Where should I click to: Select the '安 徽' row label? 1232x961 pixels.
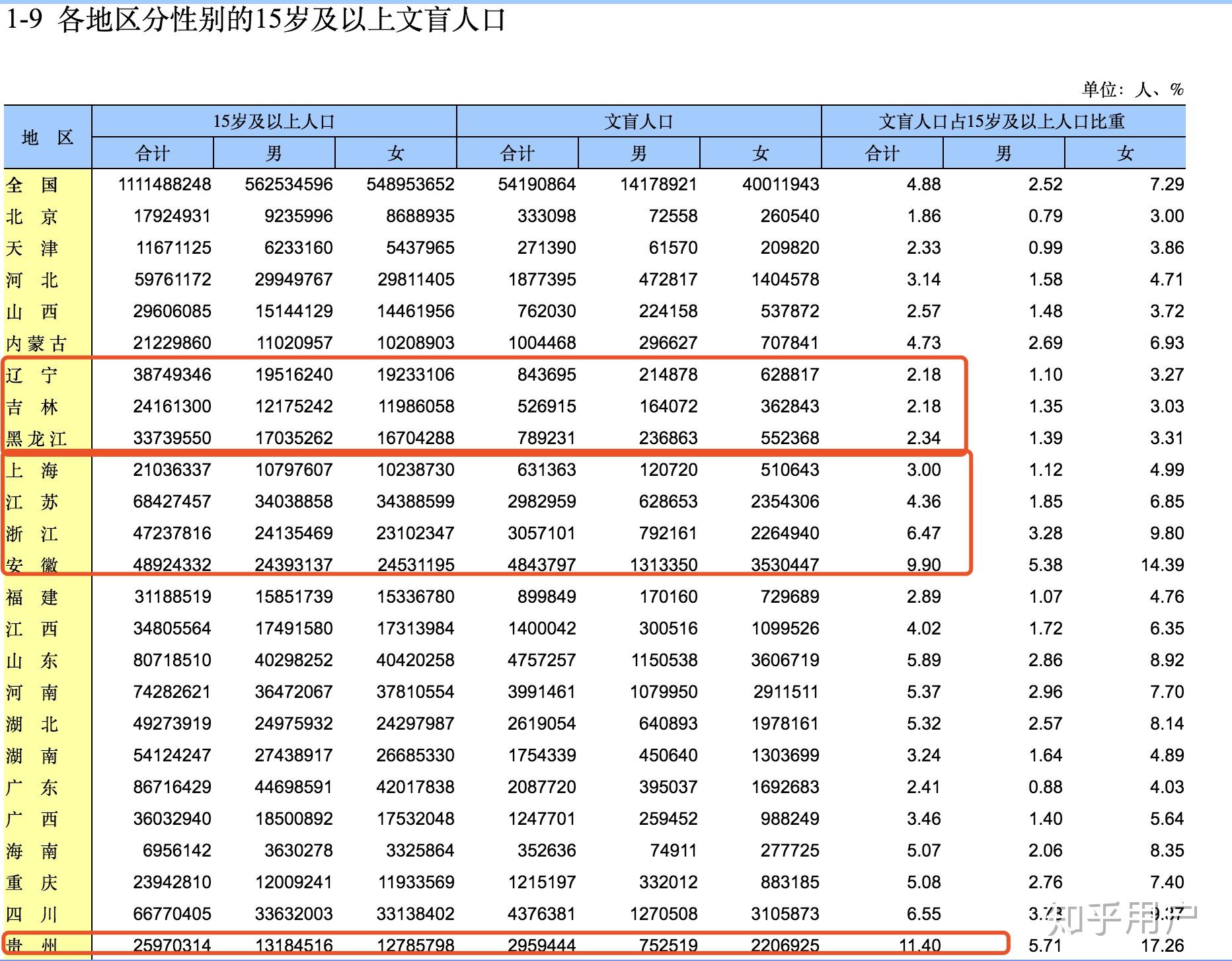(x=32, y=566)
